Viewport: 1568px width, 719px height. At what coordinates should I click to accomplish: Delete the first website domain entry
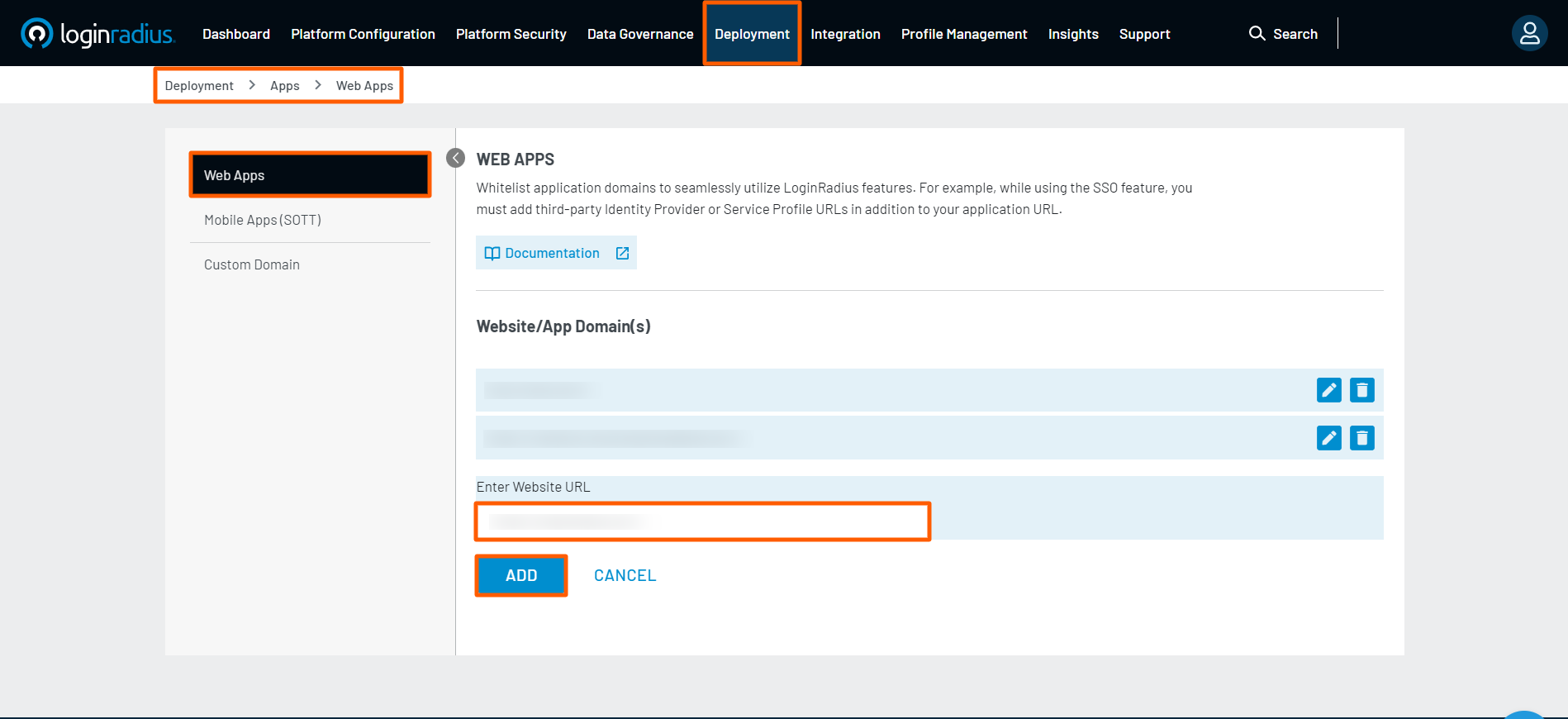tap(1361, 390)
